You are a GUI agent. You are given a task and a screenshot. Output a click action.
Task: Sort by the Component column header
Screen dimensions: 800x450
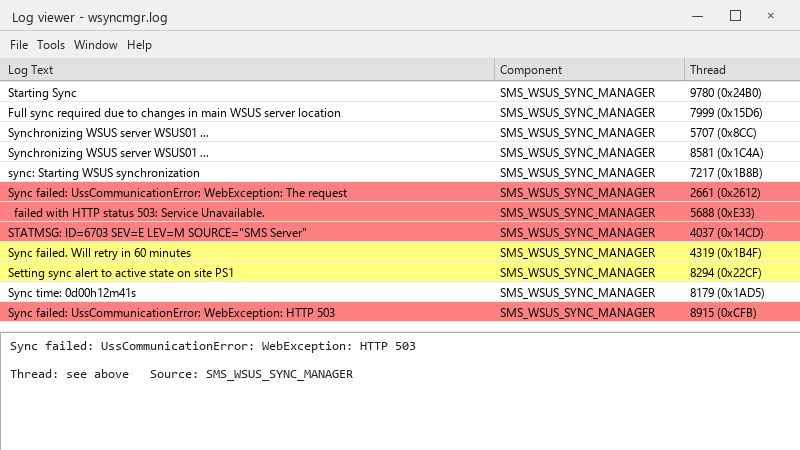click(589, 70)
